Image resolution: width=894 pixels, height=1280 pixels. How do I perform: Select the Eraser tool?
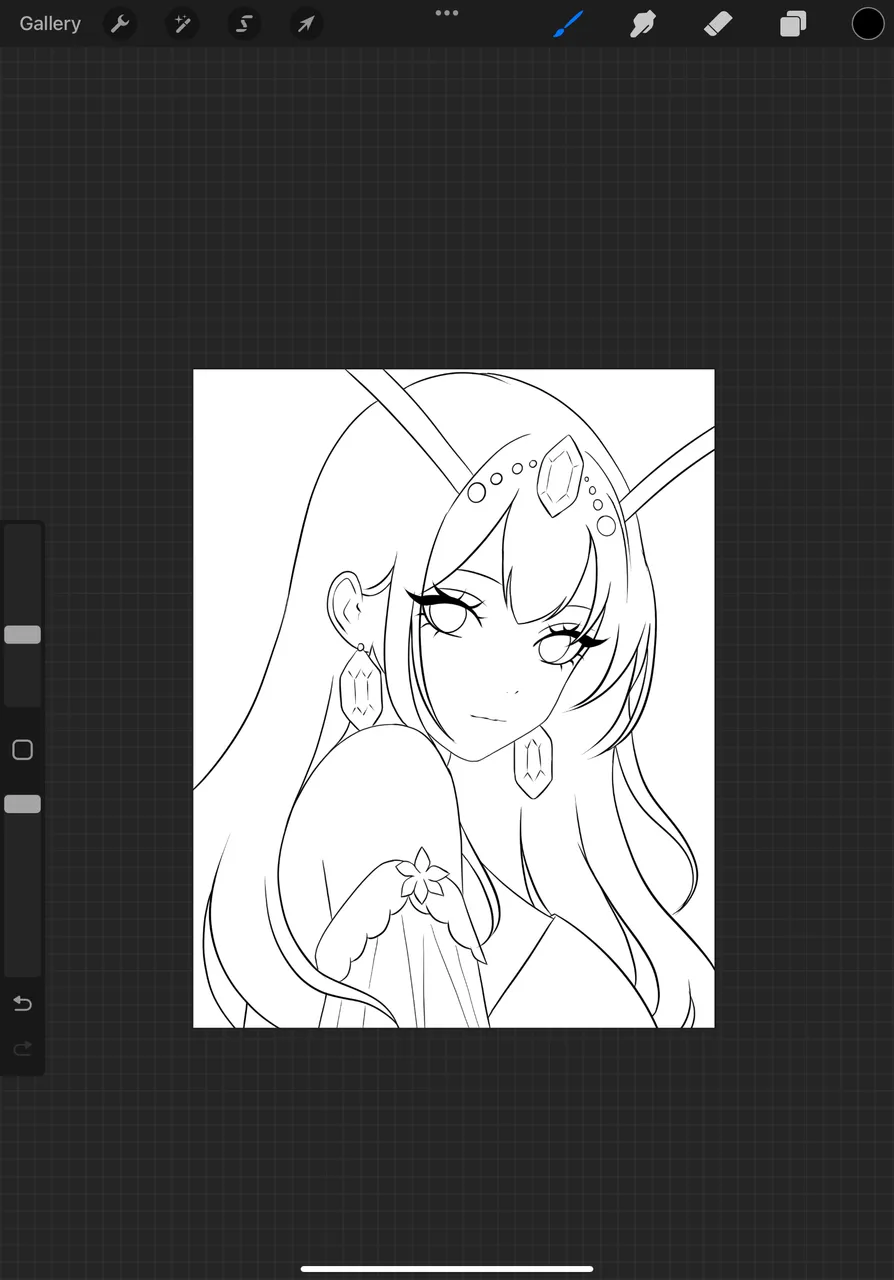(x=718, y=23)
